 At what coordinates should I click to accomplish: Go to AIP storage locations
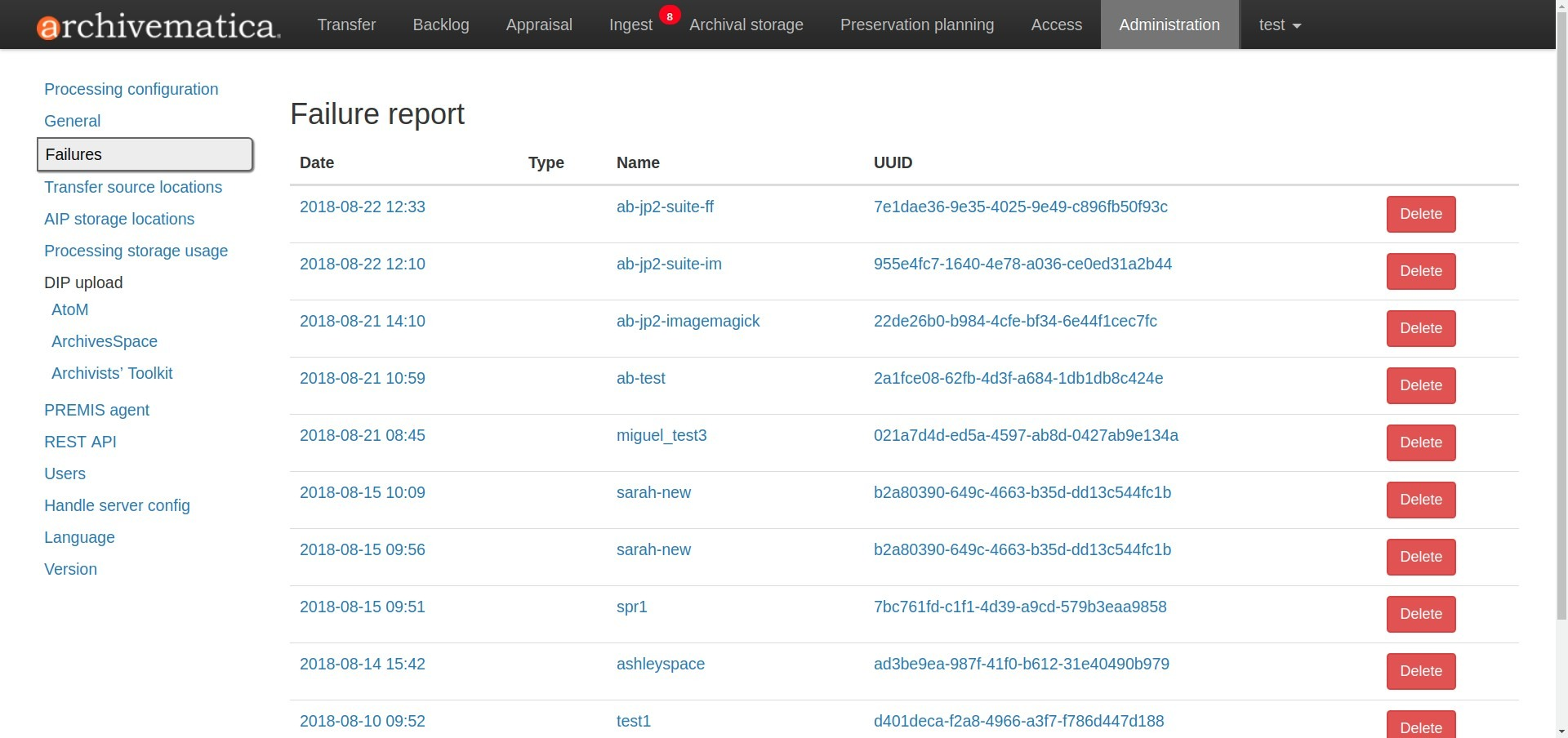(118, 219)
